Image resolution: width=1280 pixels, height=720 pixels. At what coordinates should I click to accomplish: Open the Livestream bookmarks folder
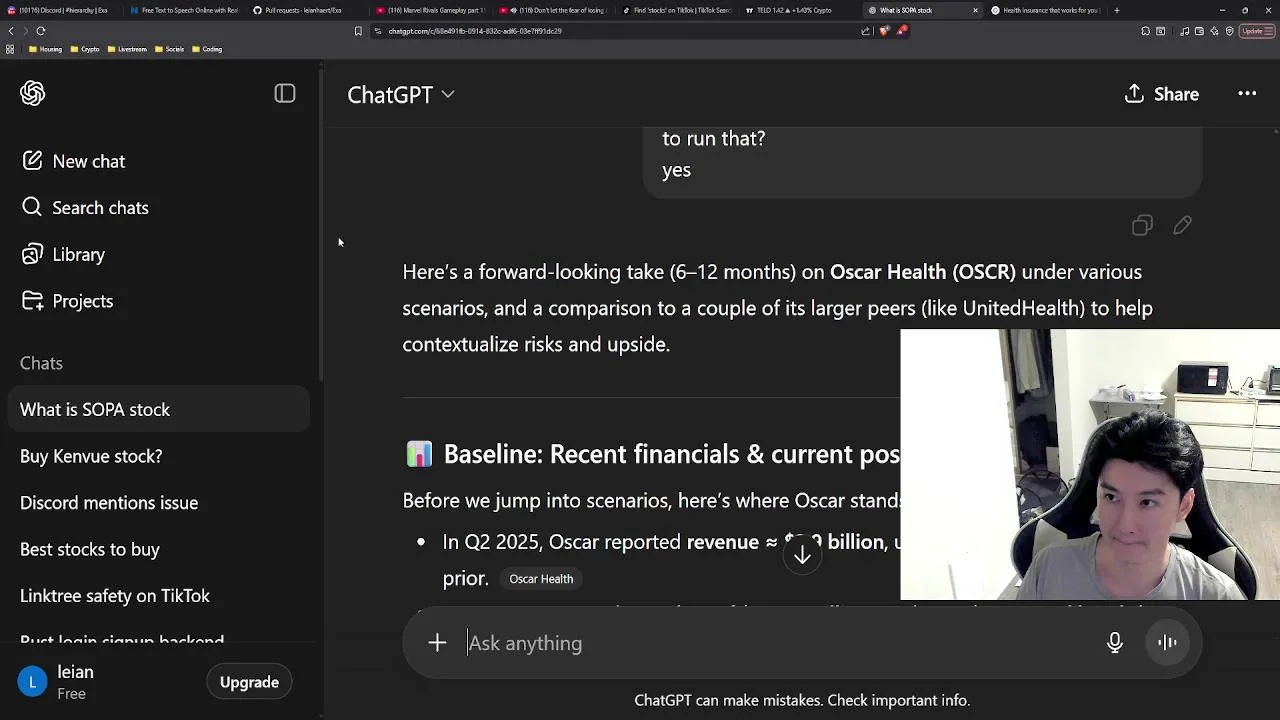(x=128, y=49)
